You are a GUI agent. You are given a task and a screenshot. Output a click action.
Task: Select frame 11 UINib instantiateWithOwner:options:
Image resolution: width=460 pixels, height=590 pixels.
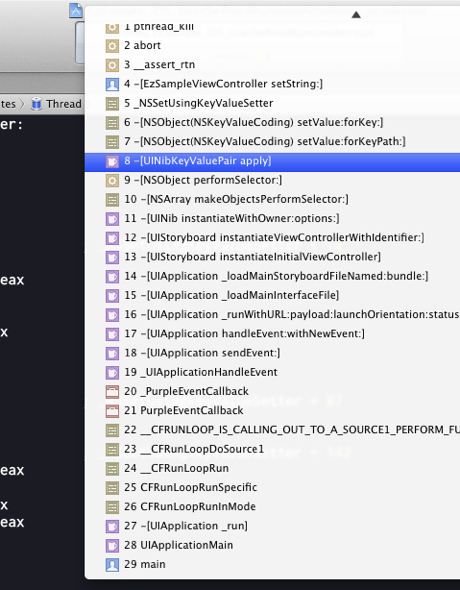(x=272, y=218)
